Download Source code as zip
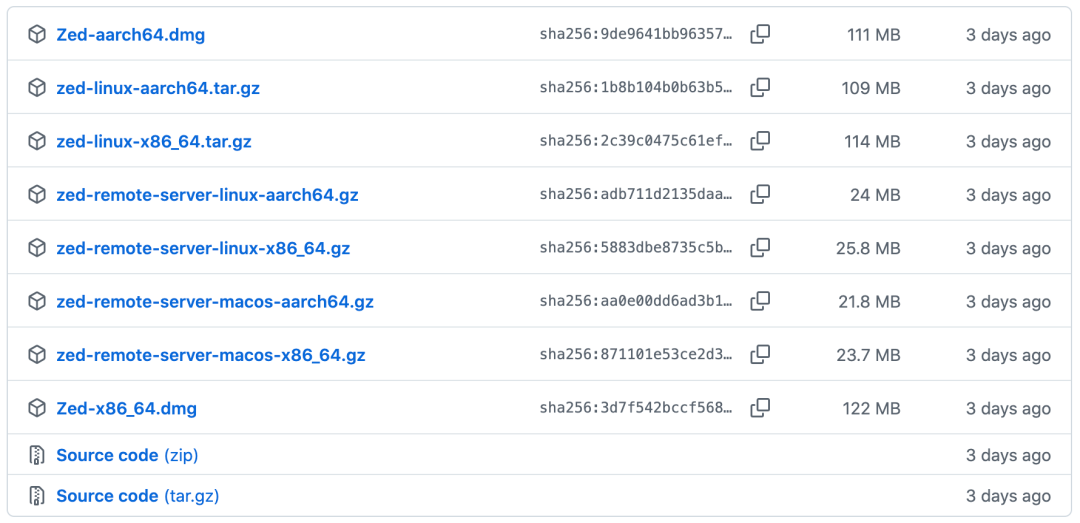This screenshot has height=523, width=1080. [127, 455]
